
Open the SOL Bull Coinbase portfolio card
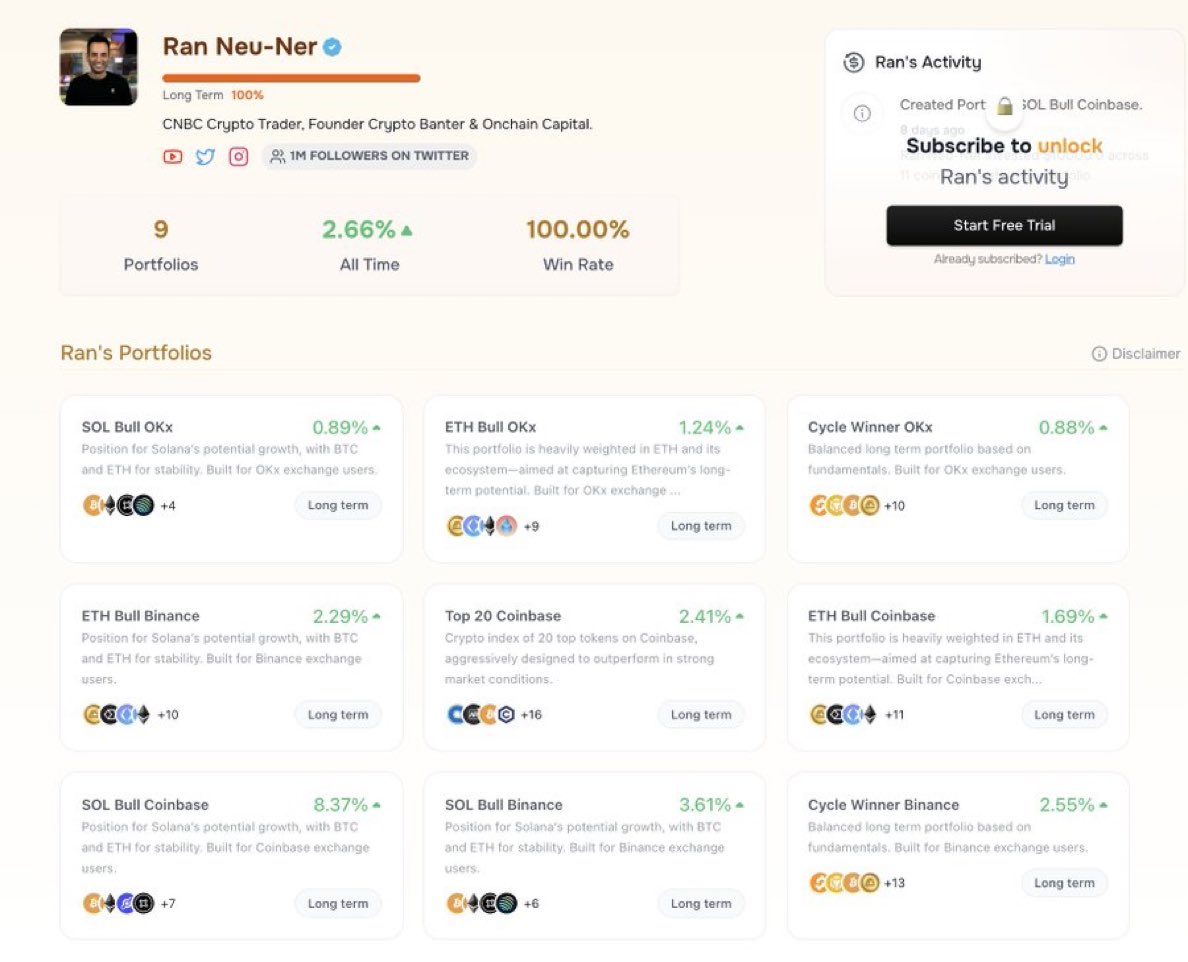tap(231, 855)
